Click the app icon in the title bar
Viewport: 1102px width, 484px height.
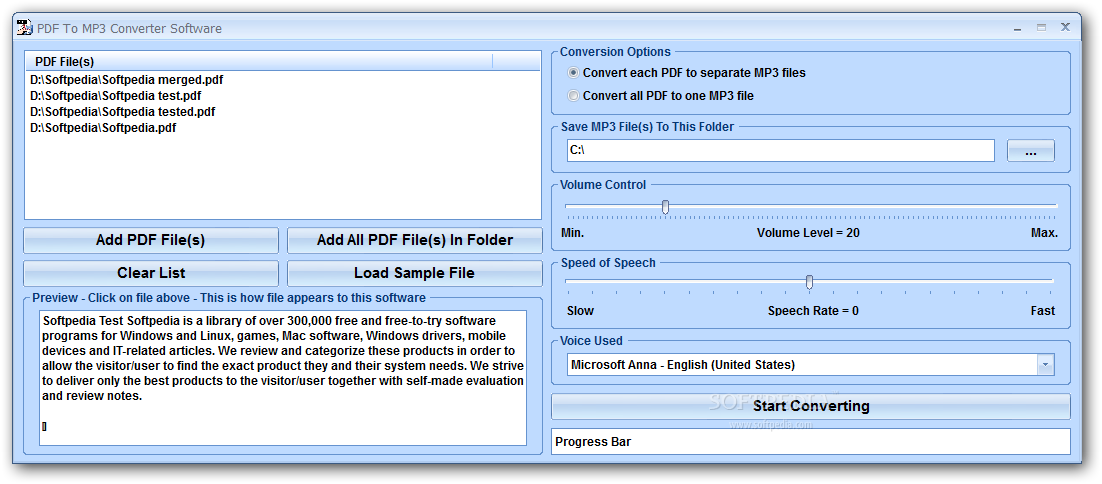coord(25,28)
